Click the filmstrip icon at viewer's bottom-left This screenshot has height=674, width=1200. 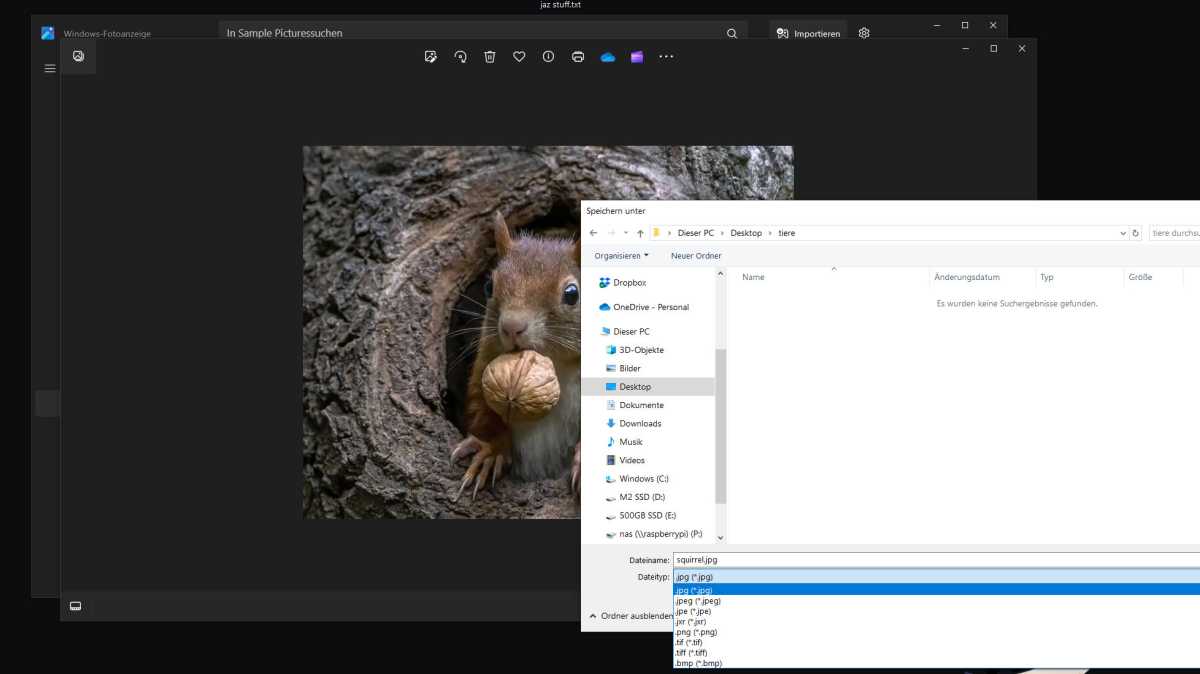click(x=75, y=606)
